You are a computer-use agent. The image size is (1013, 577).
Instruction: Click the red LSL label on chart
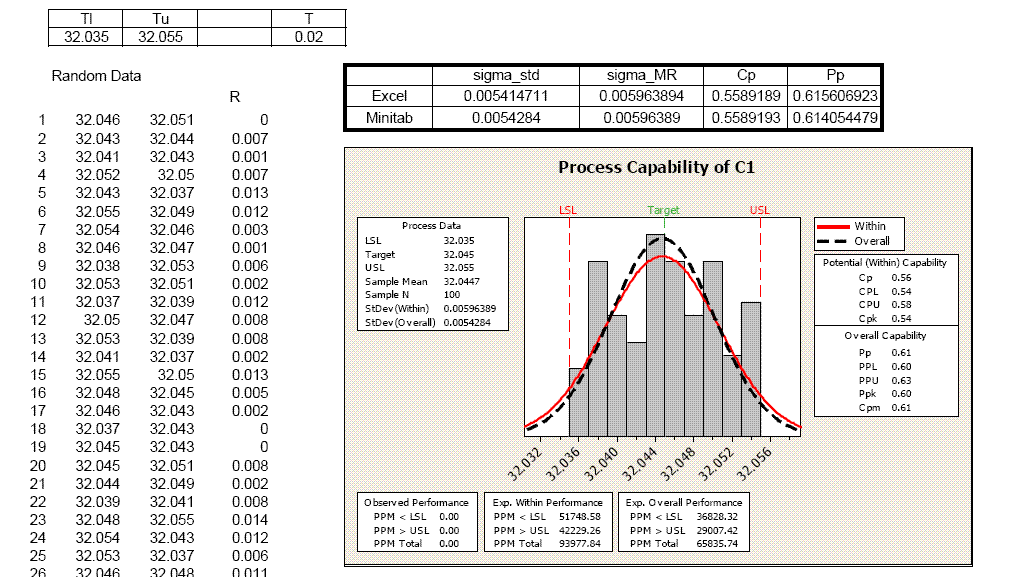click(x=568, y=210)
